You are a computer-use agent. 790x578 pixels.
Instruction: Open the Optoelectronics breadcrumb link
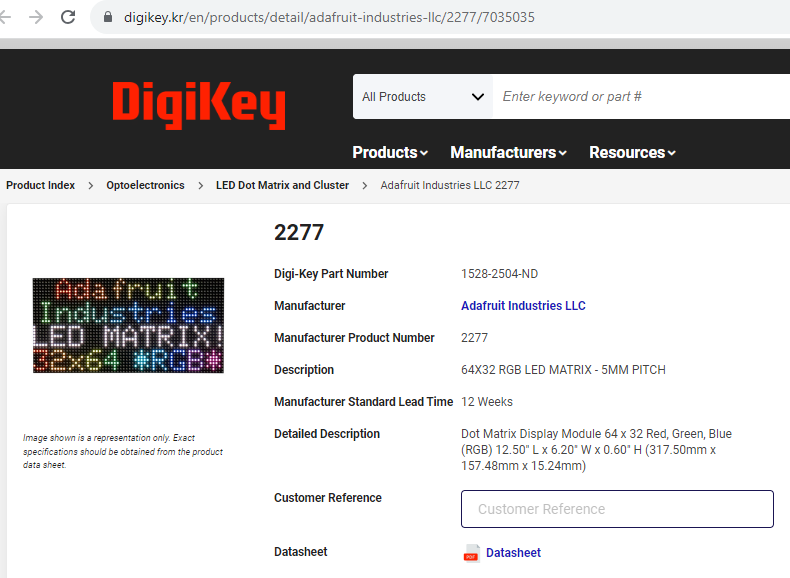pos(145,185)
